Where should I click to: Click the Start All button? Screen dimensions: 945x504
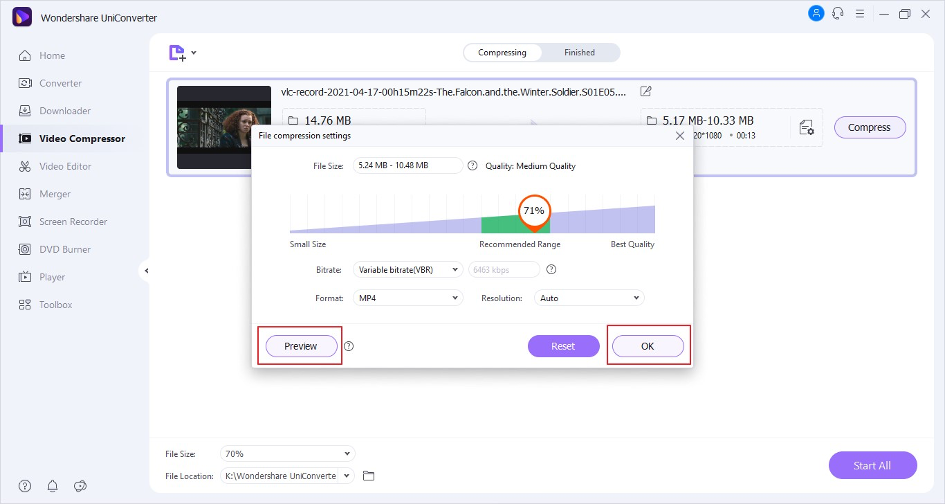click(873, 465)
